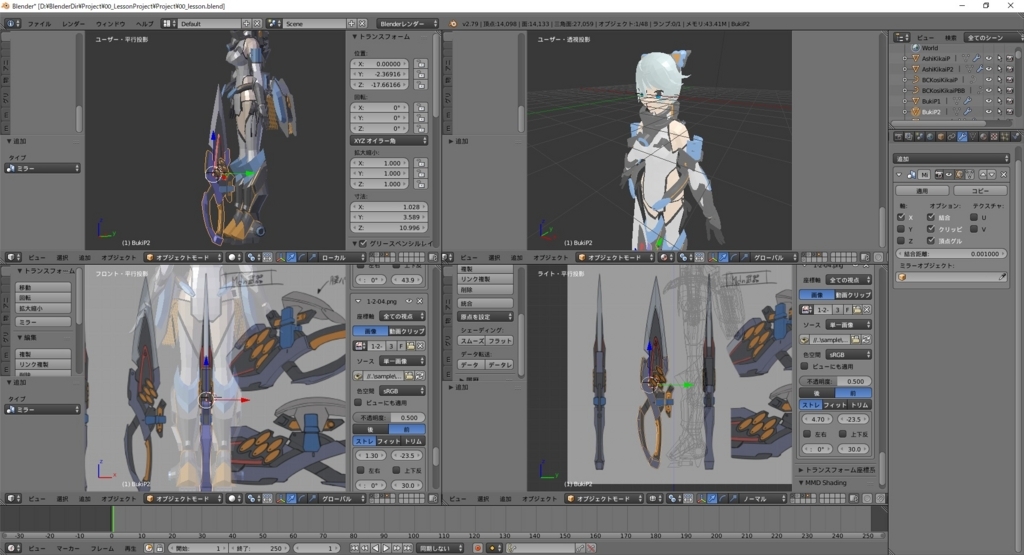Open the World tab in properties editor

pos(930,136)
